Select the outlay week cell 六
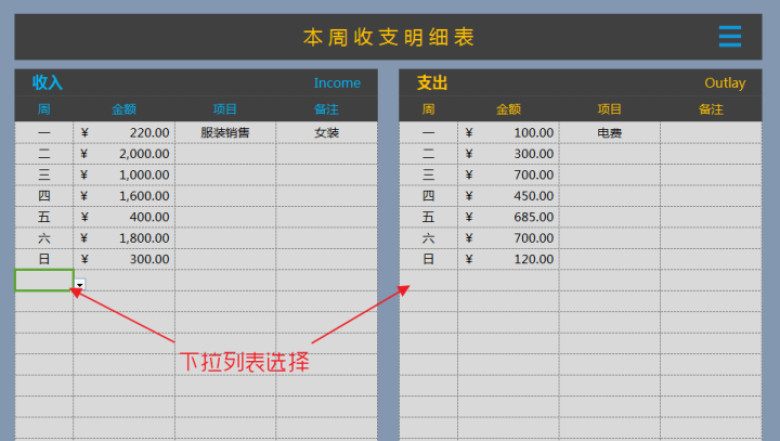Screen dimensions: 780x441 point(428,238)
